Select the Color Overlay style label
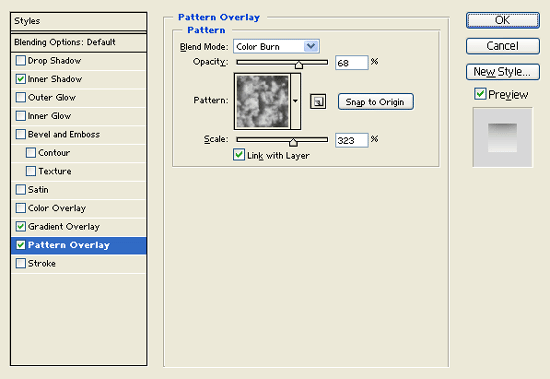 coord(57,208)
